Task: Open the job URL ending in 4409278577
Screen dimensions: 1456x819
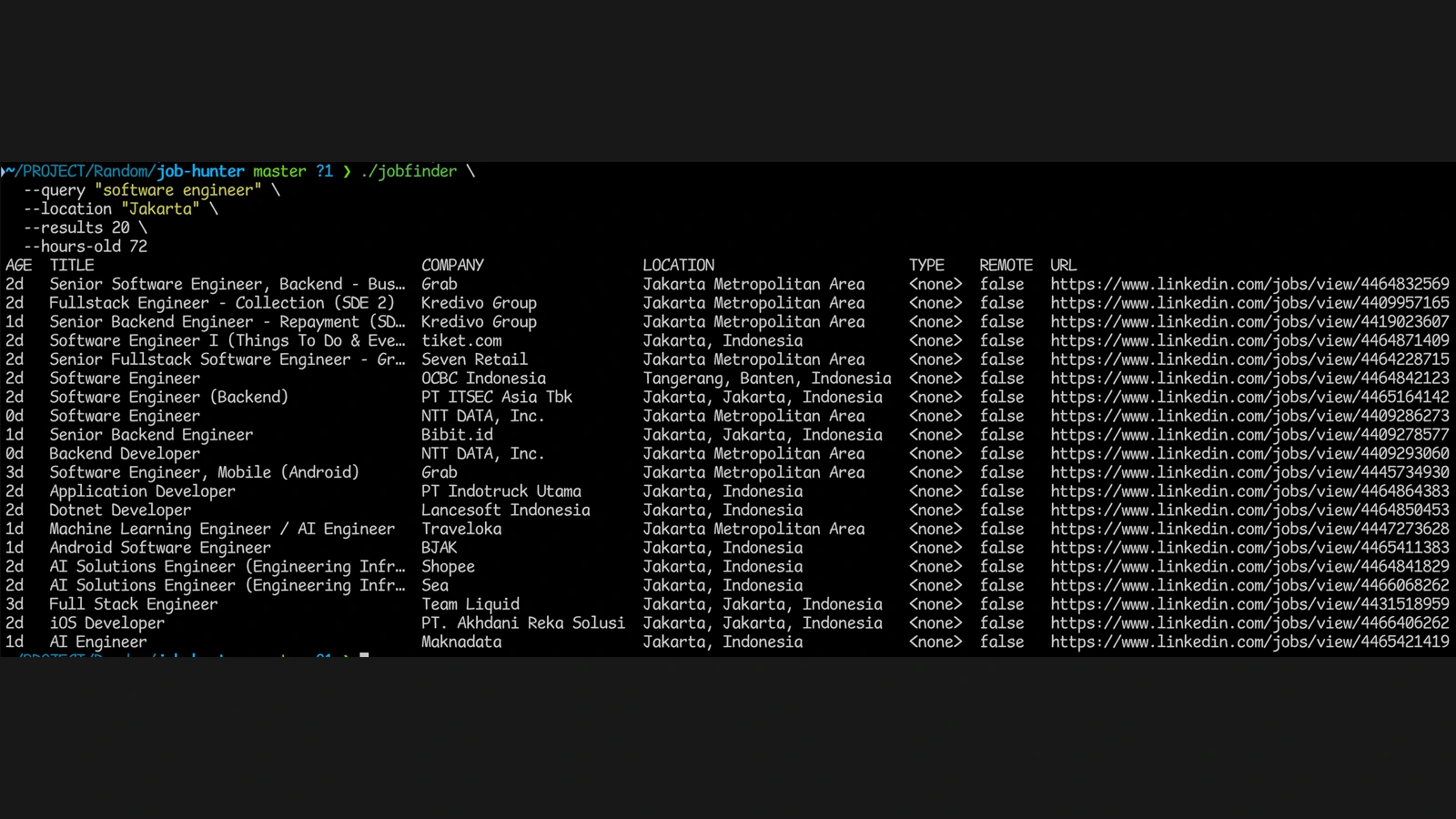Action: click(1249, 434)
